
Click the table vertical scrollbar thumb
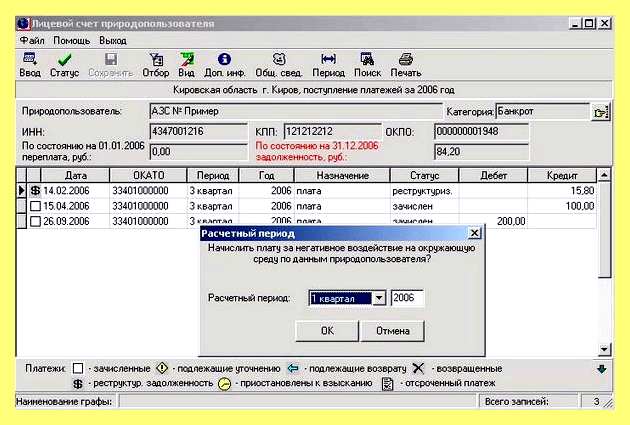click(x=604, y=229)
